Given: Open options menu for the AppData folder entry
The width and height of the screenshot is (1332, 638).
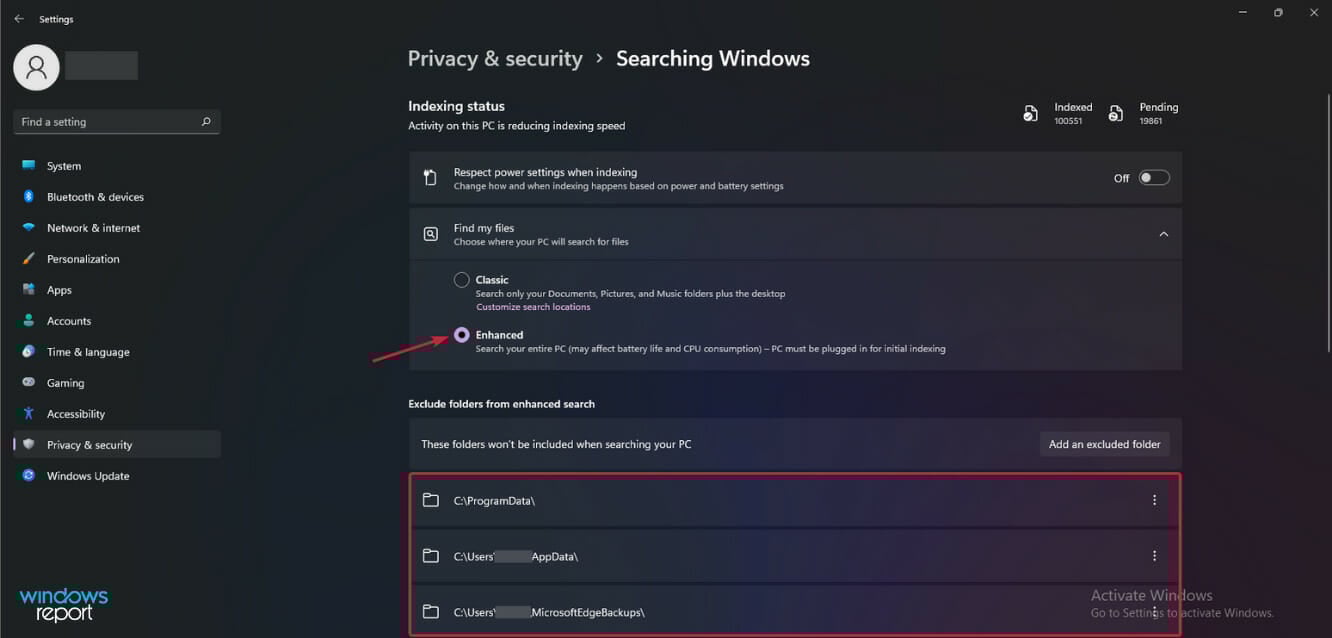Looking at the screenshot, I should [x=1154, y=555].
